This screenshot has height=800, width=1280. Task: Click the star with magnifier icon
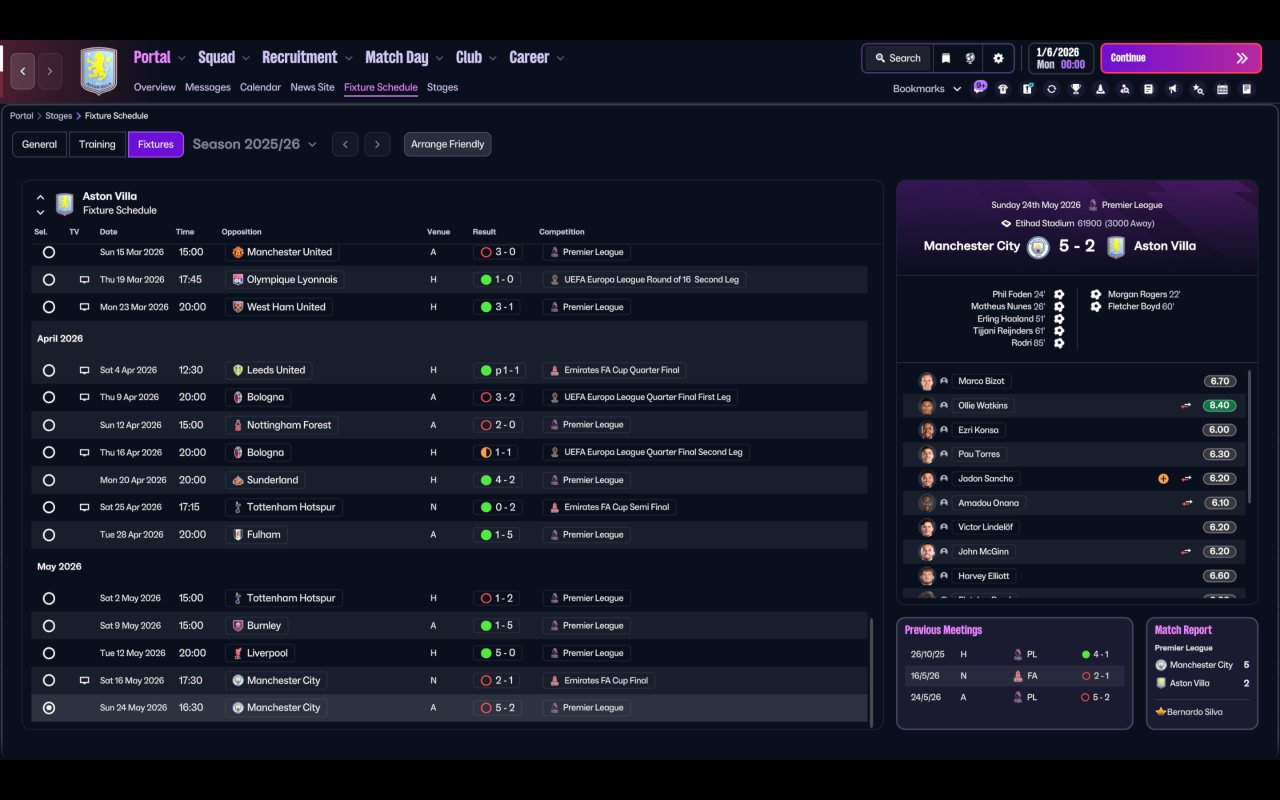pyautogui.click(x=1198, y=89)
